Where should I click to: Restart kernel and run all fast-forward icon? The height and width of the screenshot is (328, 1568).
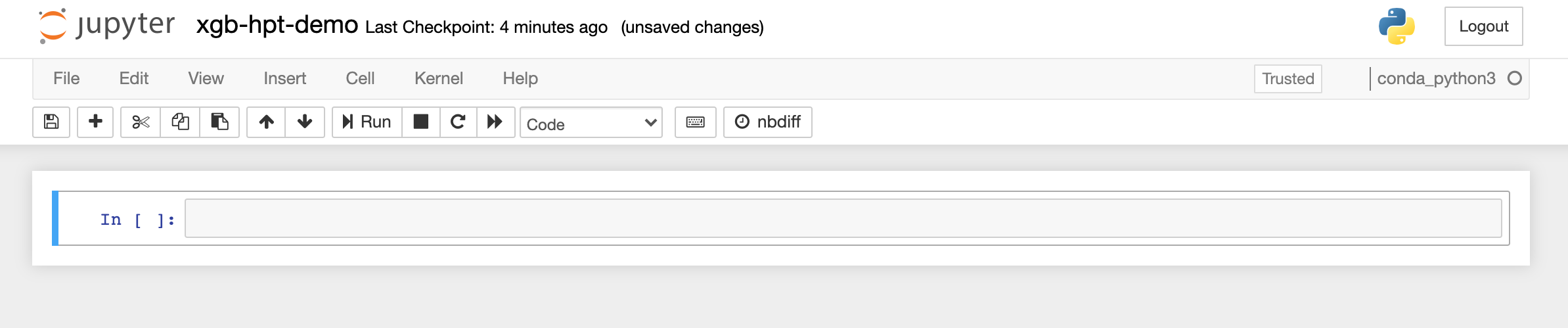[x=495, y=122]
